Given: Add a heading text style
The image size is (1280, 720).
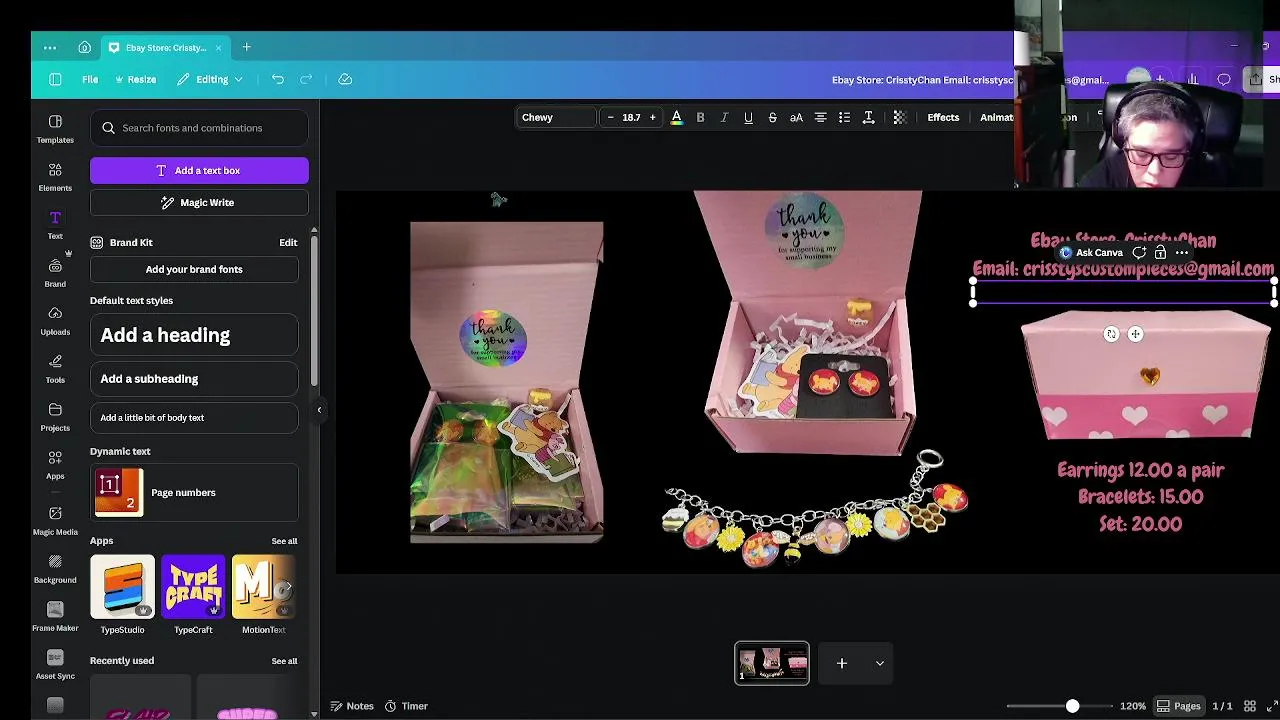Looking at the screenshot, I should [194, 335].
